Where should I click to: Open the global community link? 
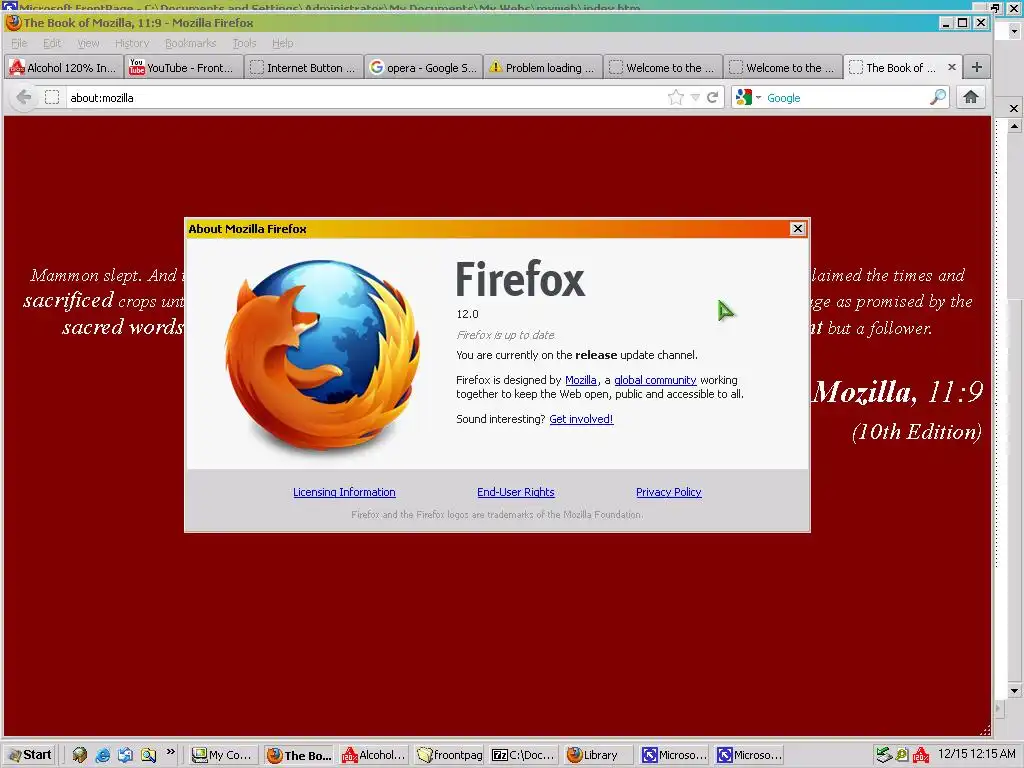tap(655, 380)
